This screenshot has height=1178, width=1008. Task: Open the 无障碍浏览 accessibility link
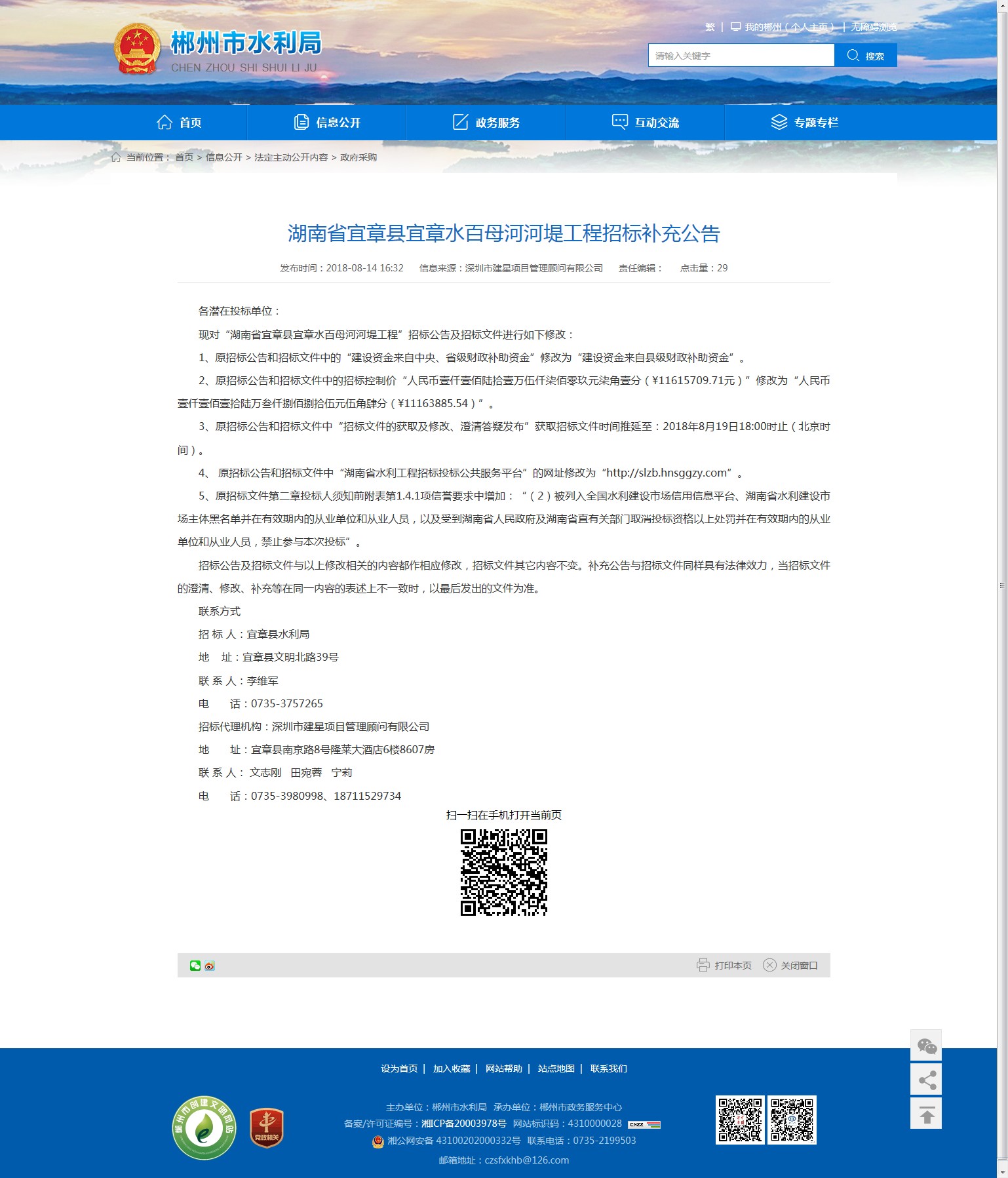(874, 27)
